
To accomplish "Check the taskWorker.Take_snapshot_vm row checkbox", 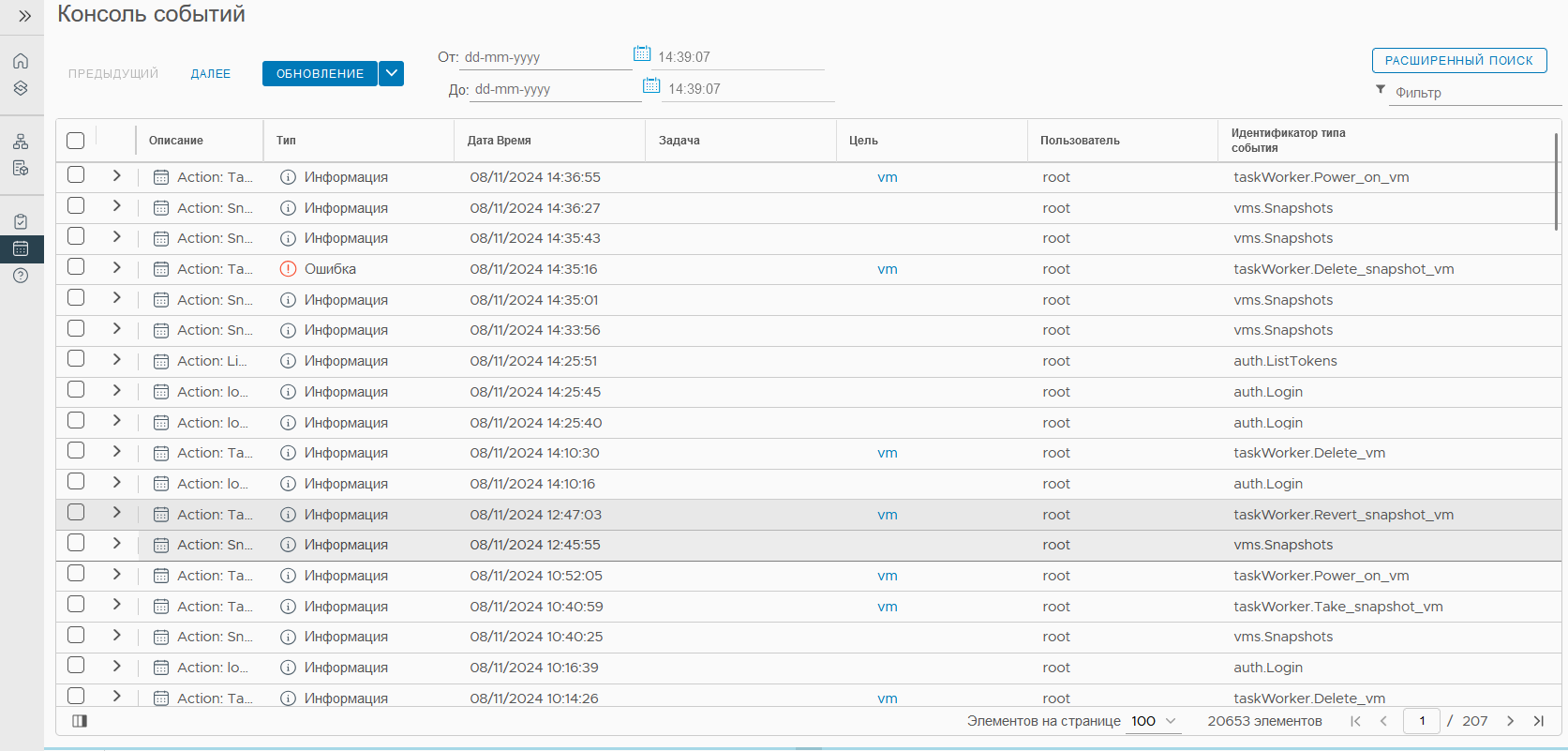I will 76,605.
